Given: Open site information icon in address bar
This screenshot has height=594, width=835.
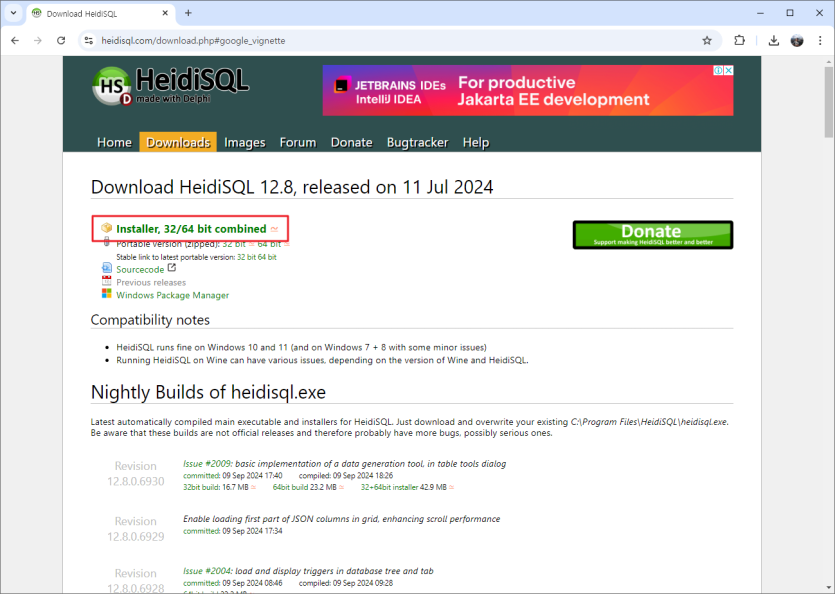Looking at the screenshot, I should tap(89, 40).
